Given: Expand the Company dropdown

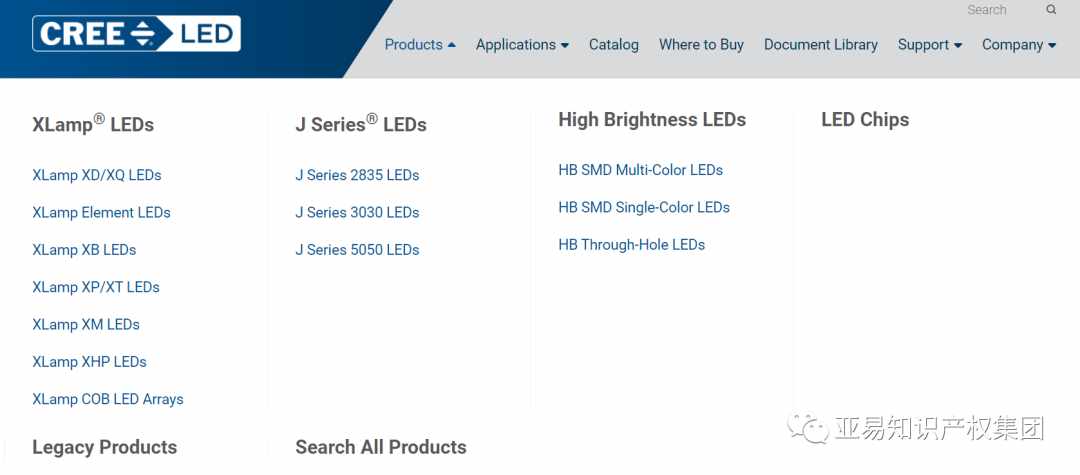Looking at the screenshot, I should [x=1019, y=45].
